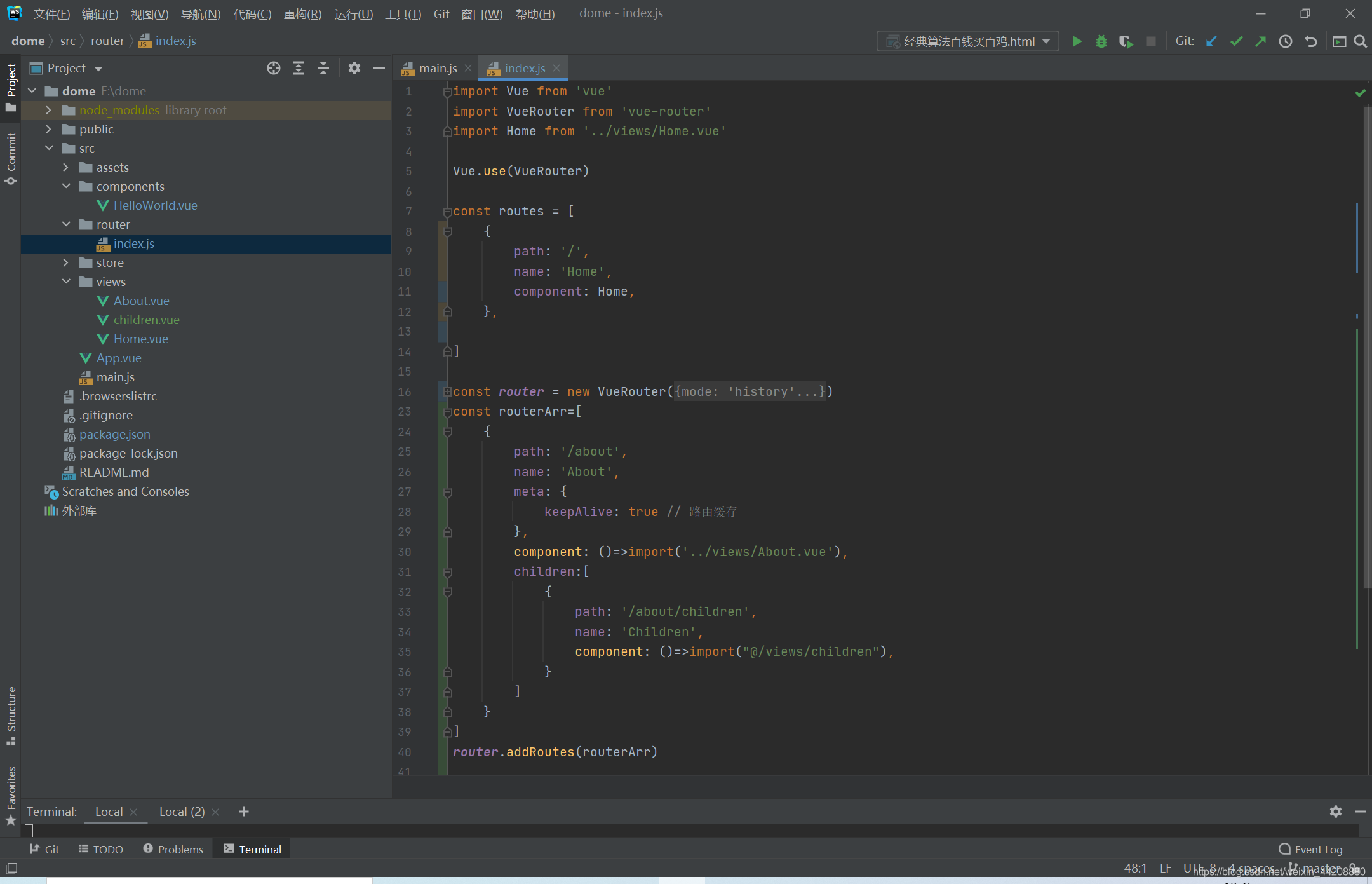Open the 重构(R) menu

(302, 14)
